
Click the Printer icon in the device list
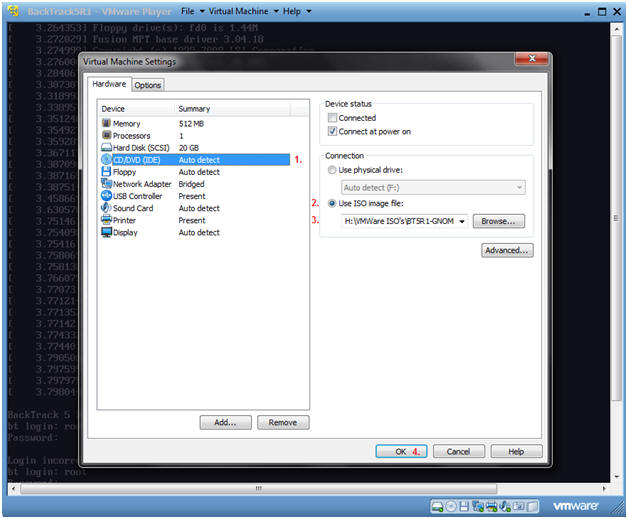coord(106,219)
